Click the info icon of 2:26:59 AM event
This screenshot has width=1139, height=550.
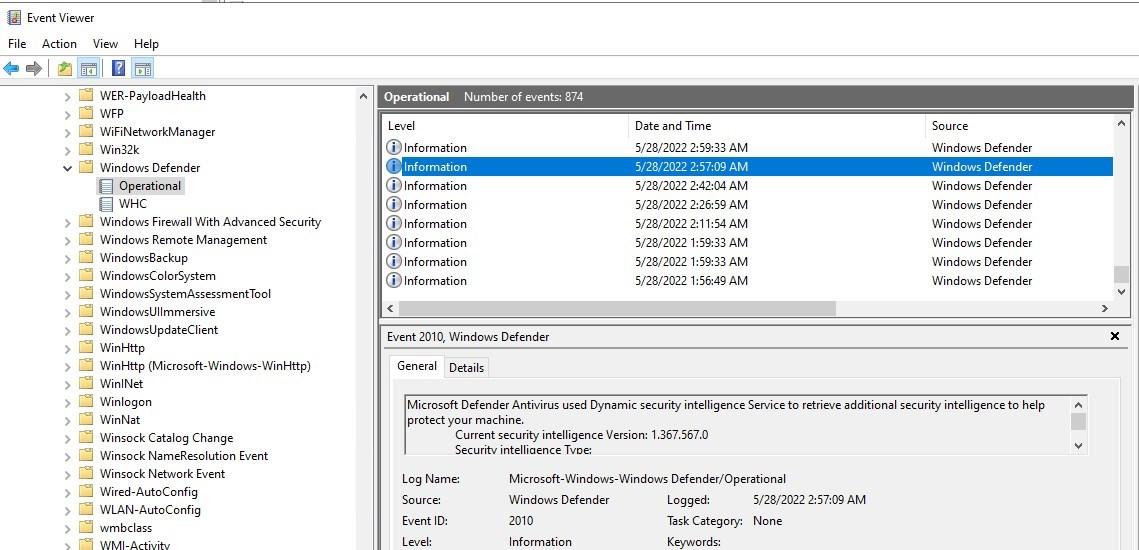[x=394, y=204]
